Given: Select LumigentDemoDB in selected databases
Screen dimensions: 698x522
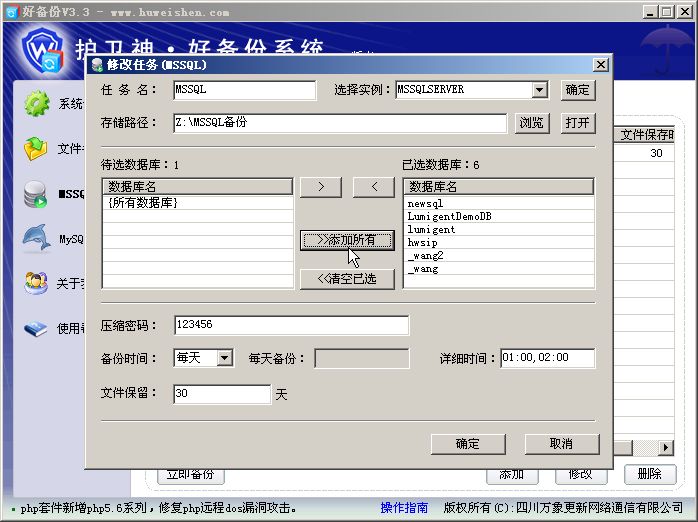Looking at the screenshot, I should coord(499,216).
